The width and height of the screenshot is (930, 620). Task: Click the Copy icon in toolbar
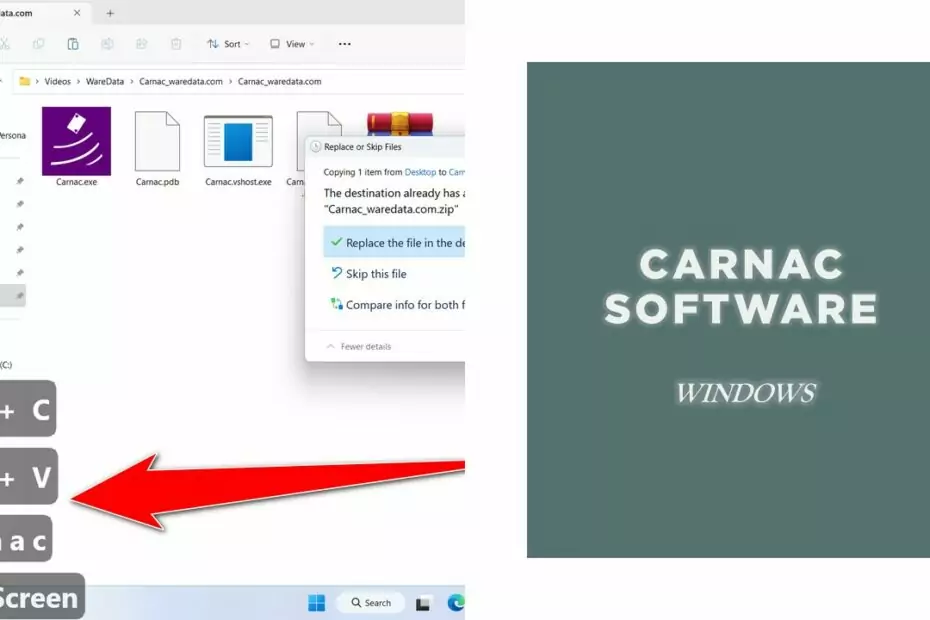(39, 44)
